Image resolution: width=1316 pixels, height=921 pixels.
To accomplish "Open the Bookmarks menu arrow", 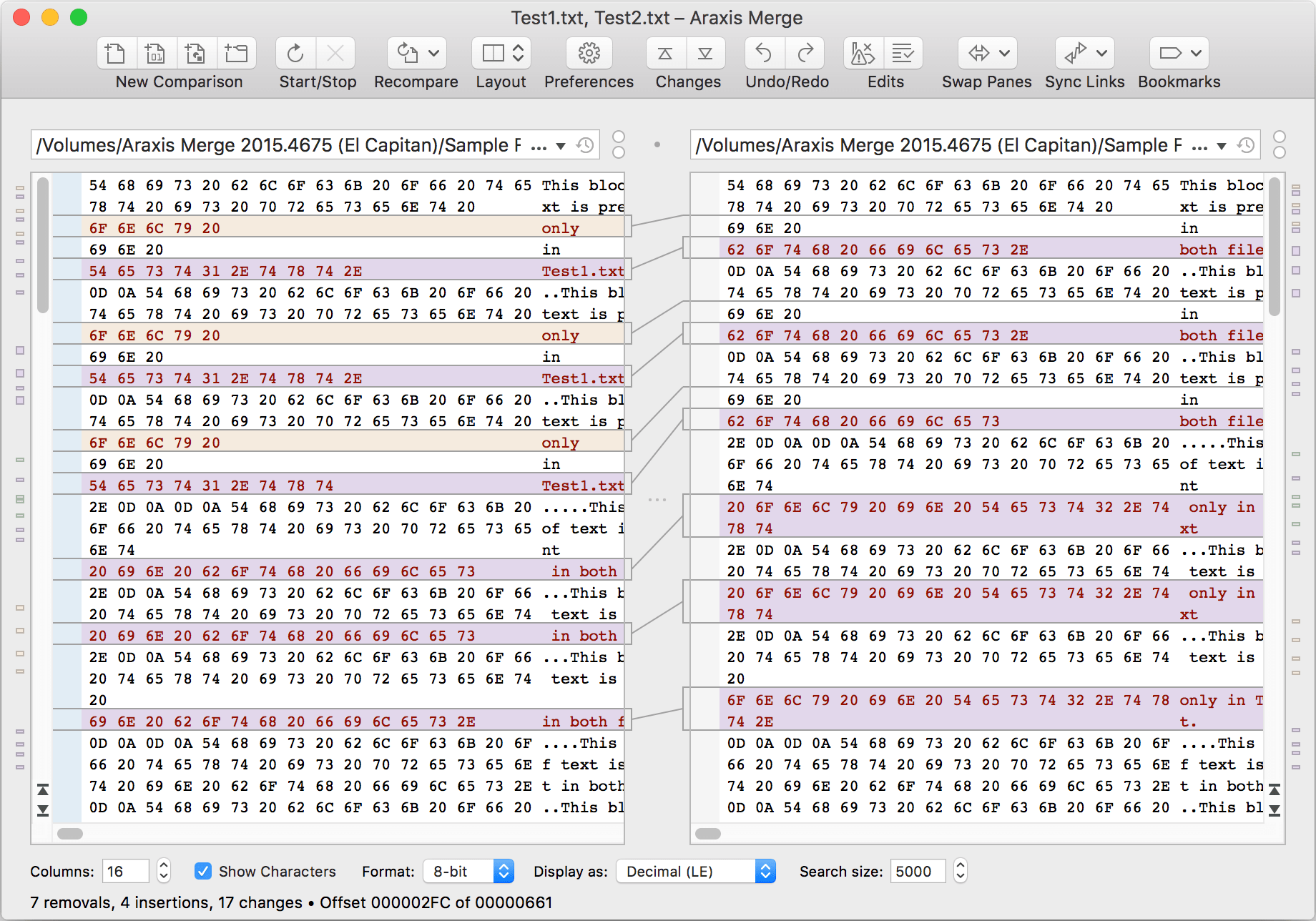I will (x=1197, y=53).
